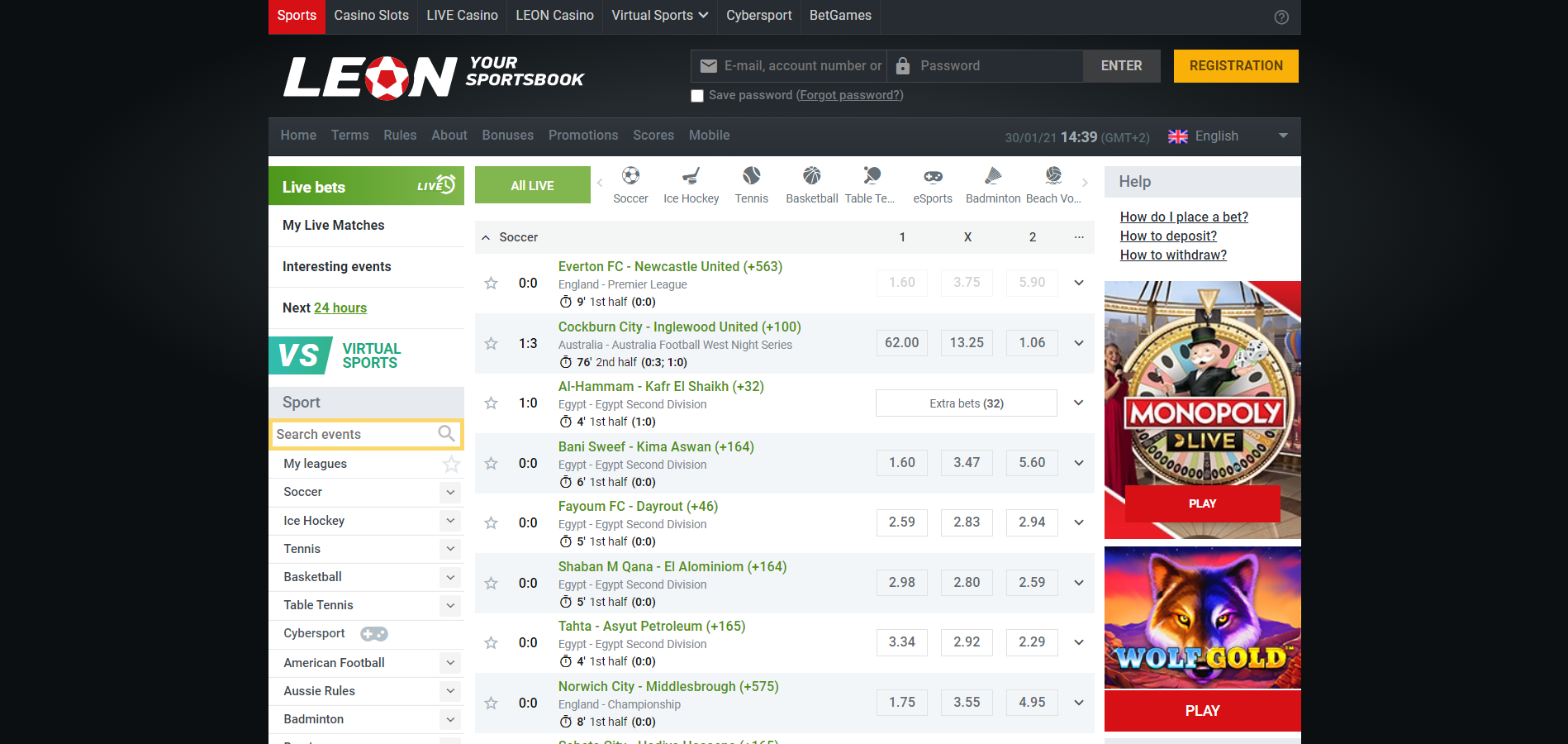Check the Save password checkbox
1568x744 pixels.
pyautogui.click(x=697, y=96)
